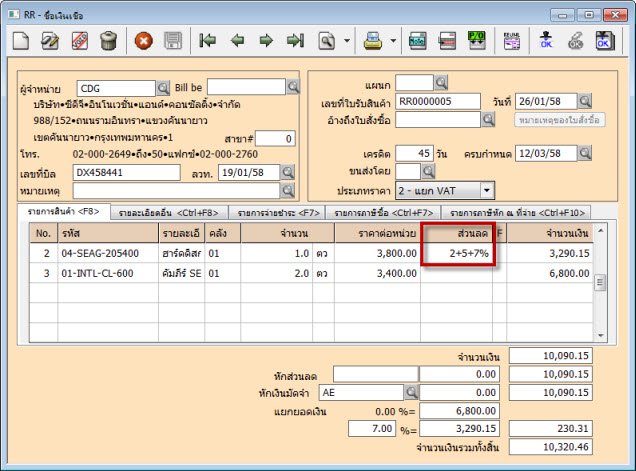Click the red-striped list toolbar icon
Image resolution: width=636 pixels, height=471 pixels.
click(447, 41)
